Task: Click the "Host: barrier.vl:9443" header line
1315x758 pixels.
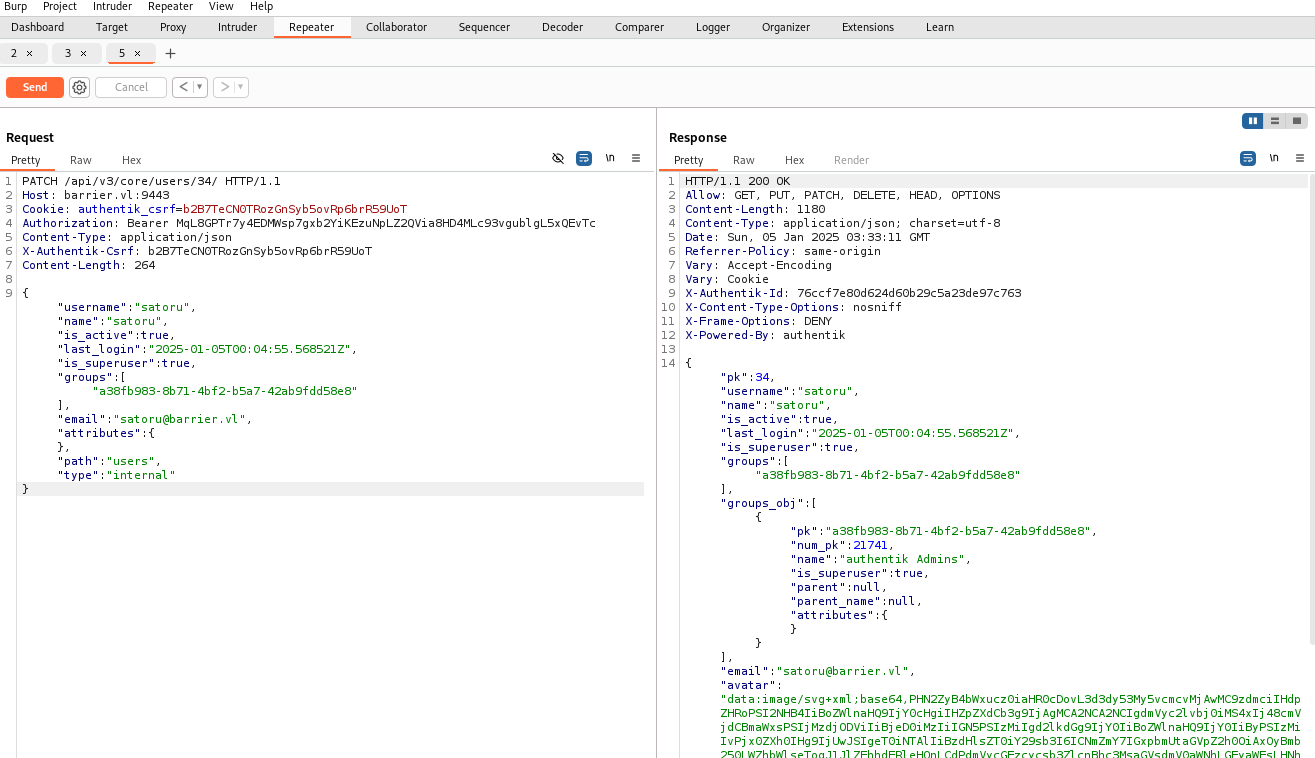Action: [96, 195]
